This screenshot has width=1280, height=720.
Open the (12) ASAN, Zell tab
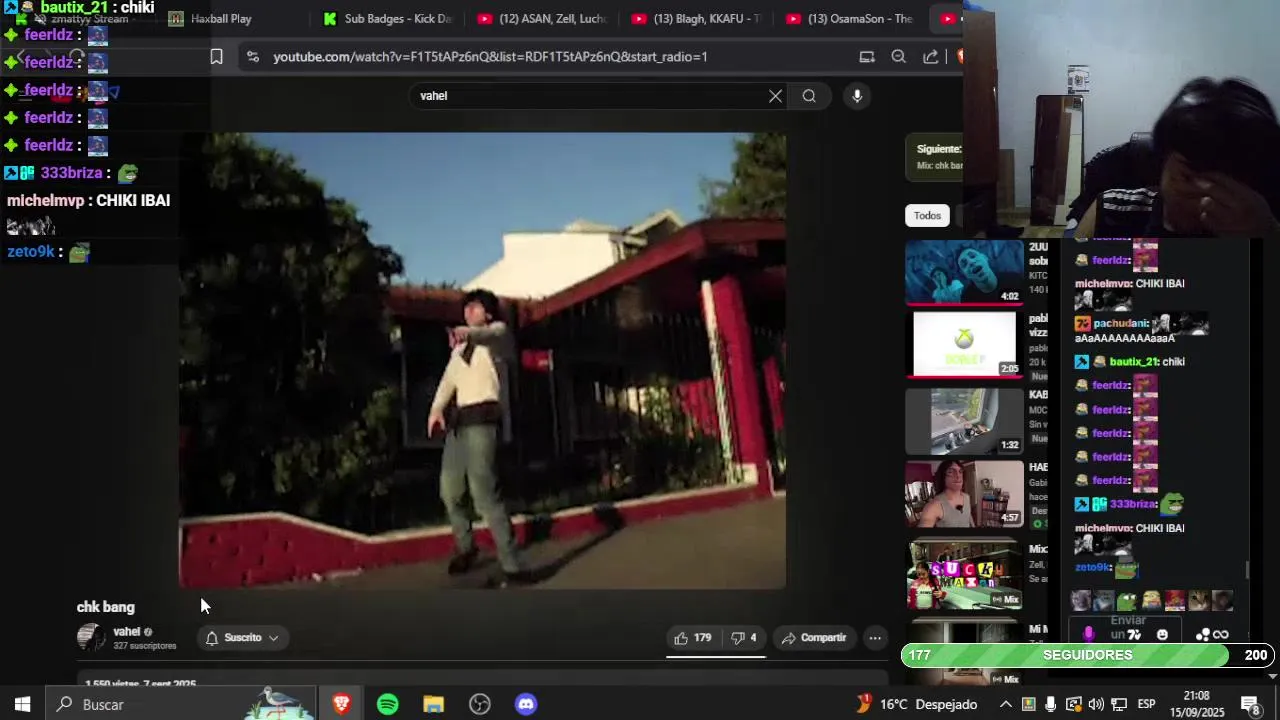(543, 18)
